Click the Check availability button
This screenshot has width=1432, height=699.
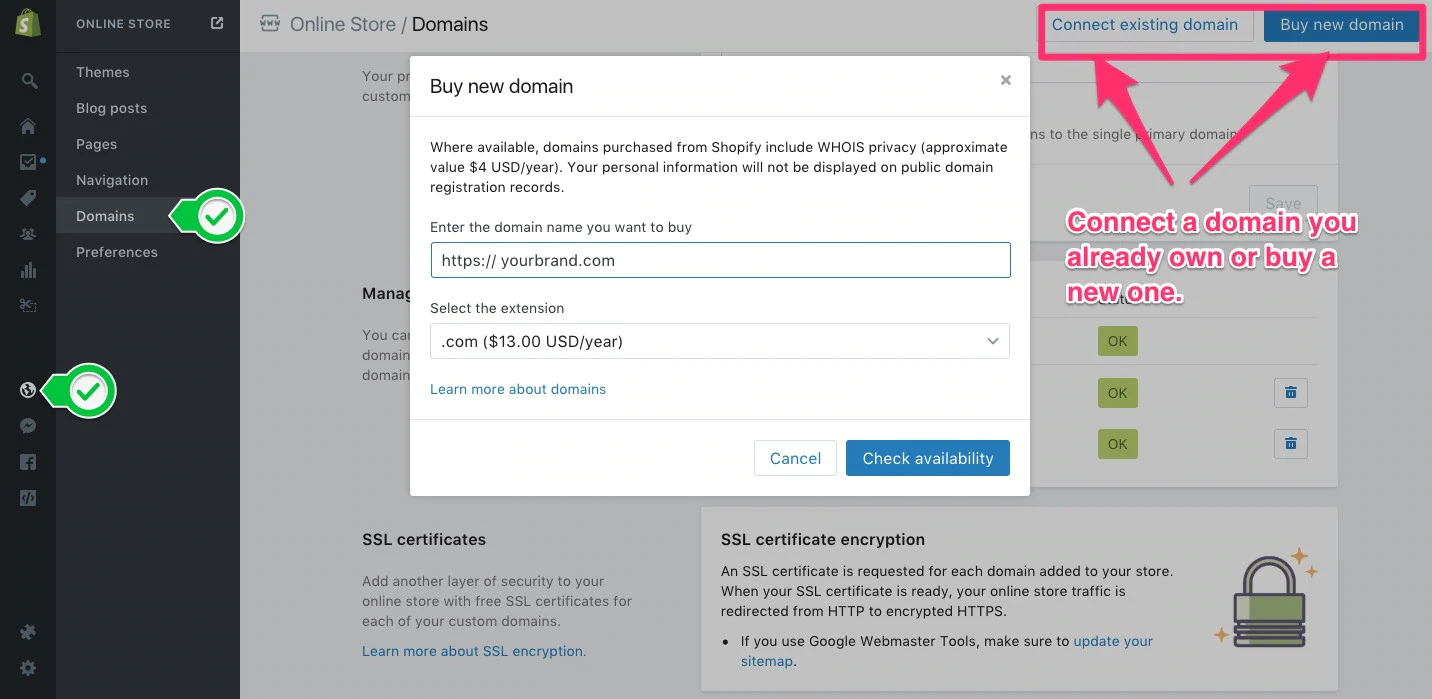(928, 458)
